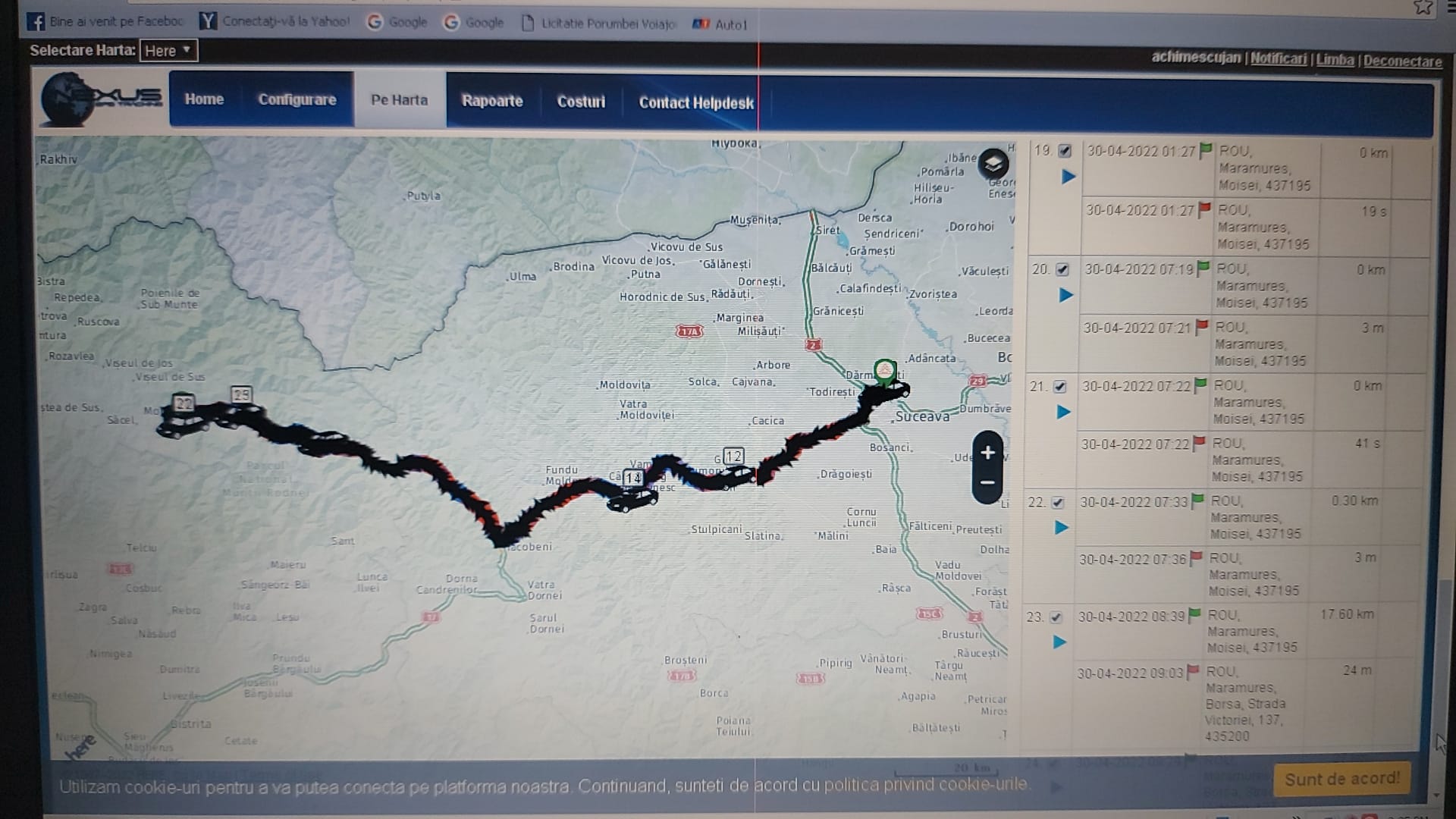Uncheck trip 19 checkbox
This screenshot has height=819, width=1456.
(1065, 151)
